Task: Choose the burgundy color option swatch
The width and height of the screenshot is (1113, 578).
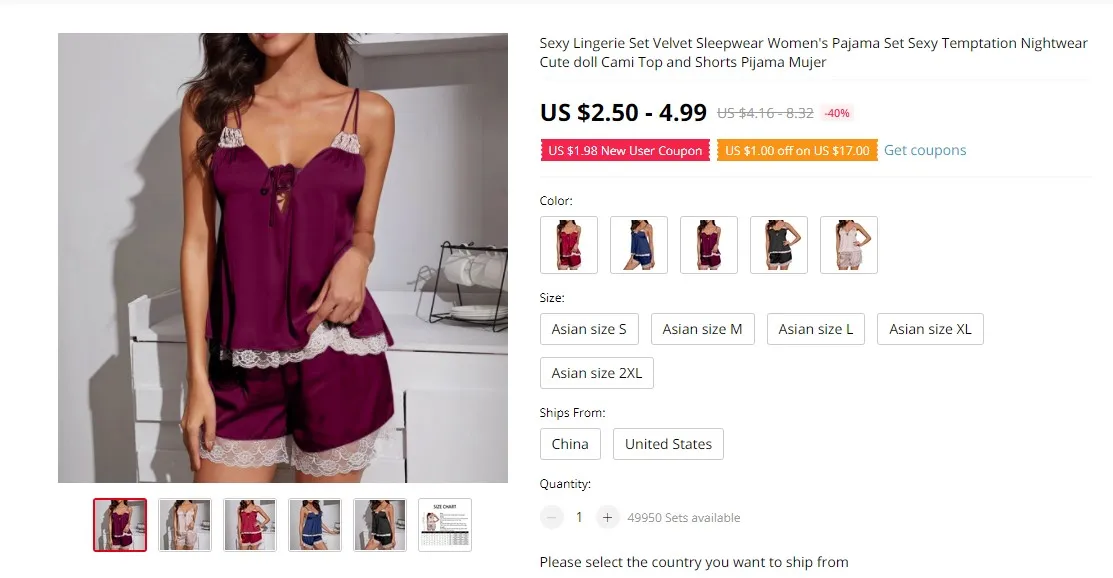Action: point(709,245)
